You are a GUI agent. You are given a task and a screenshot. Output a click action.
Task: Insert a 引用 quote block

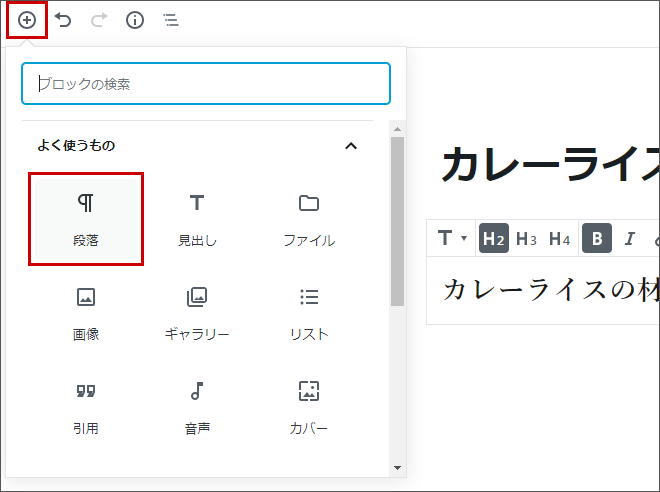86,407
